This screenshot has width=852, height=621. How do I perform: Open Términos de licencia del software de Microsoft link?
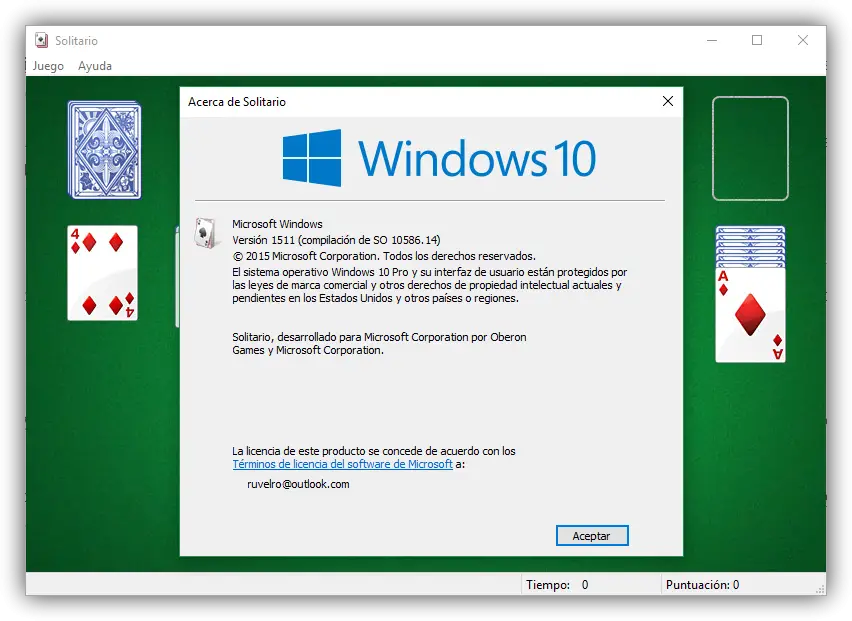click(342, 464)
